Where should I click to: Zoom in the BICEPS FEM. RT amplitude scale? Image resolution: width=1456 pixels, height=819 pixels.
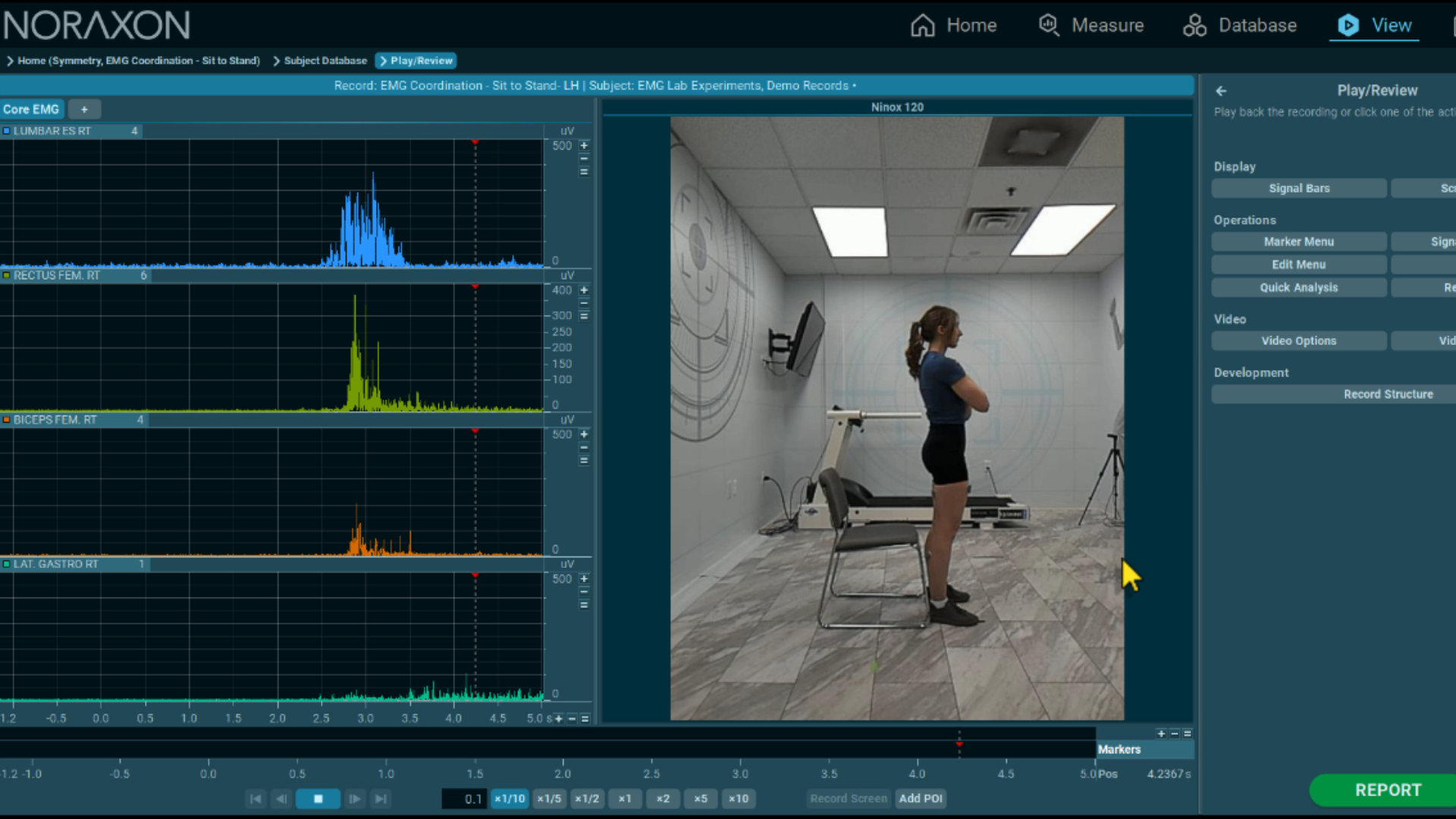click(584, 435)
